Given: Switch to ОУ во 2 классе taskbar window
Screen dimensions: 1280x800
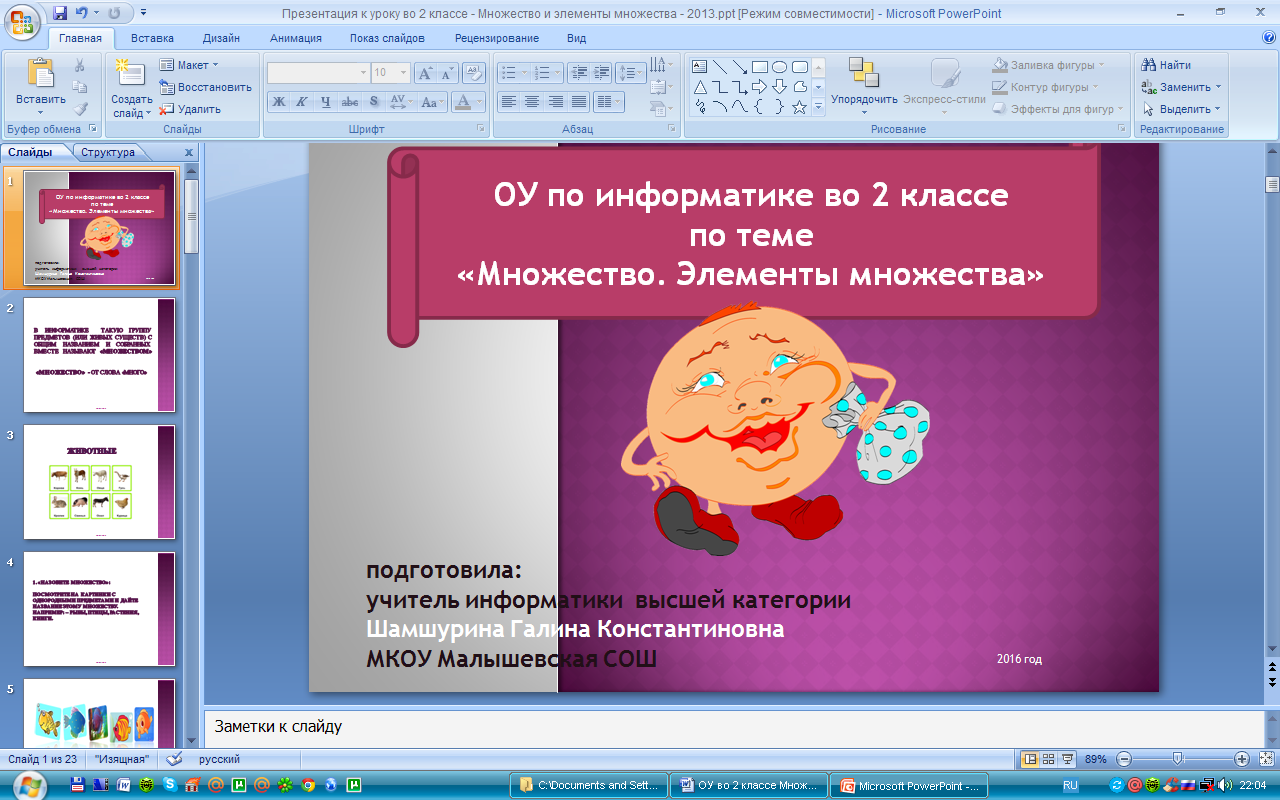Looking at the screenshot, I should (749, 785).
